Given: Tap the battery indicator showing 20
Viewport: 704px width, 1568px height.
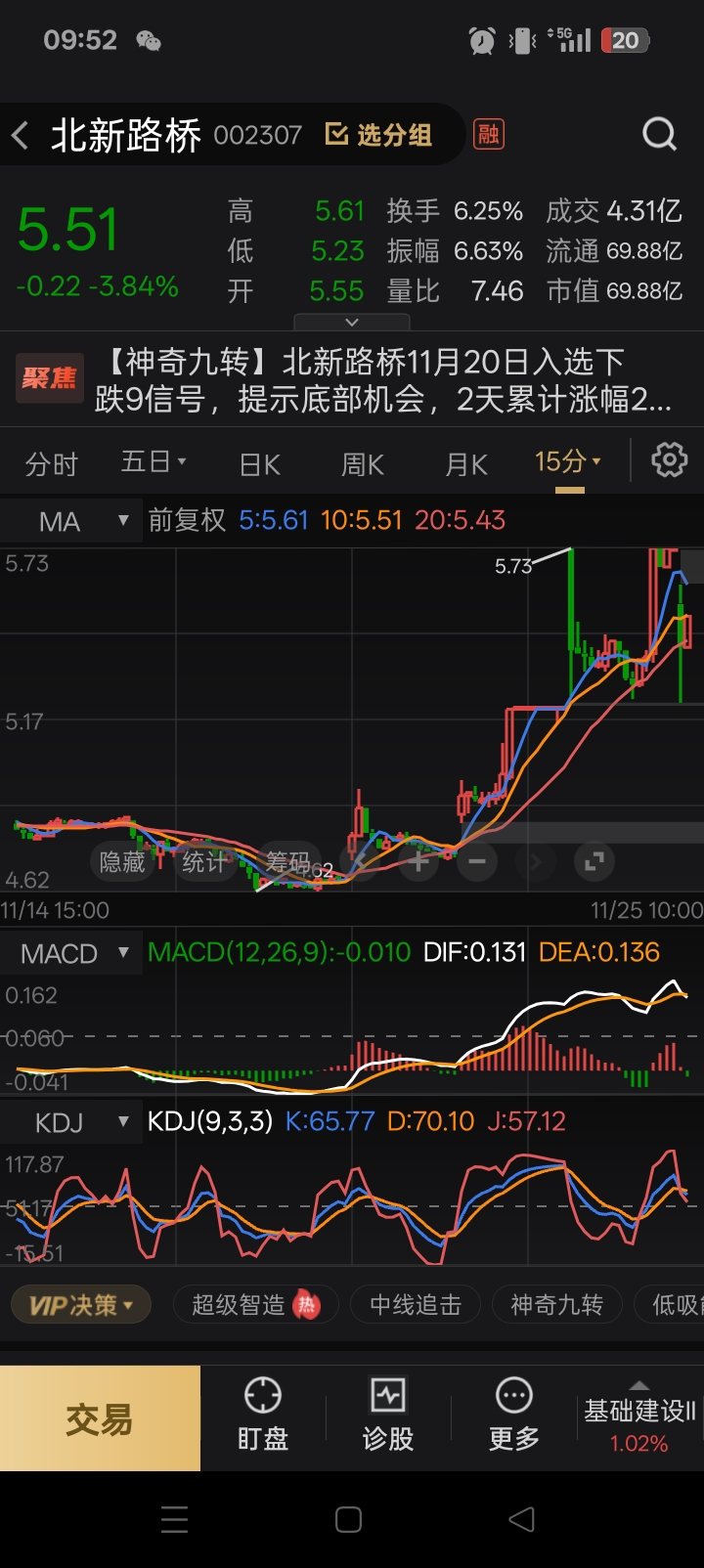Looking at the screenshot, I should (x=626, y=41).
